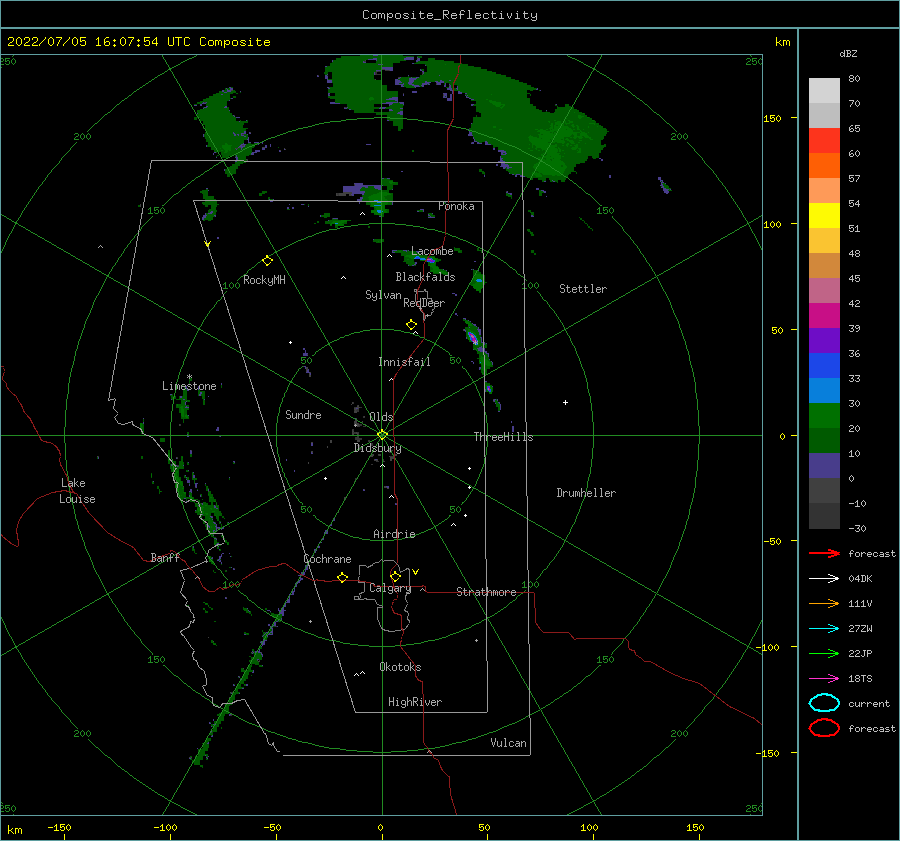Click the Limestone label
The height and width of the screenshot is (841, 900).
pos(189,386)
